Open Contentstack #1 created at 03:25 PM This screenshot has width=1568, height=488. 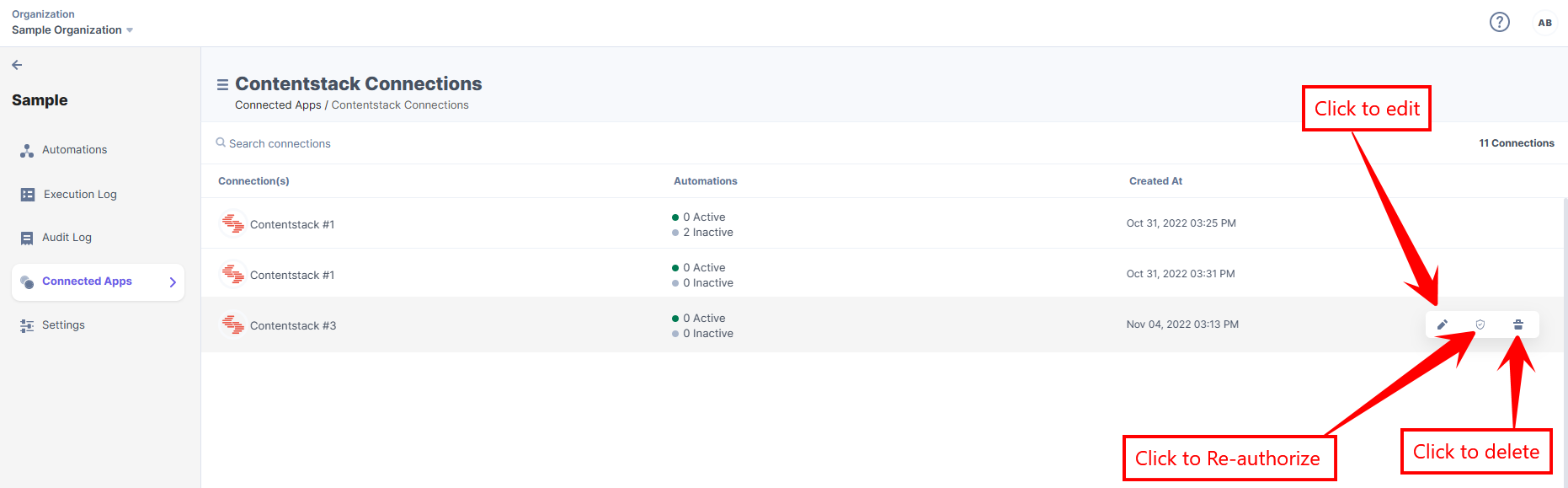coord(292,225)
